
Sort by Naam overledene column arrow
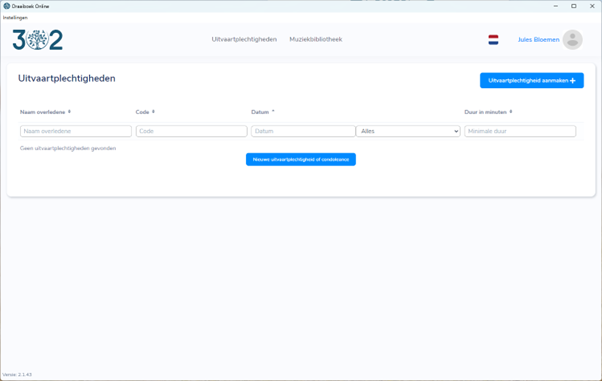click(69, 112)
